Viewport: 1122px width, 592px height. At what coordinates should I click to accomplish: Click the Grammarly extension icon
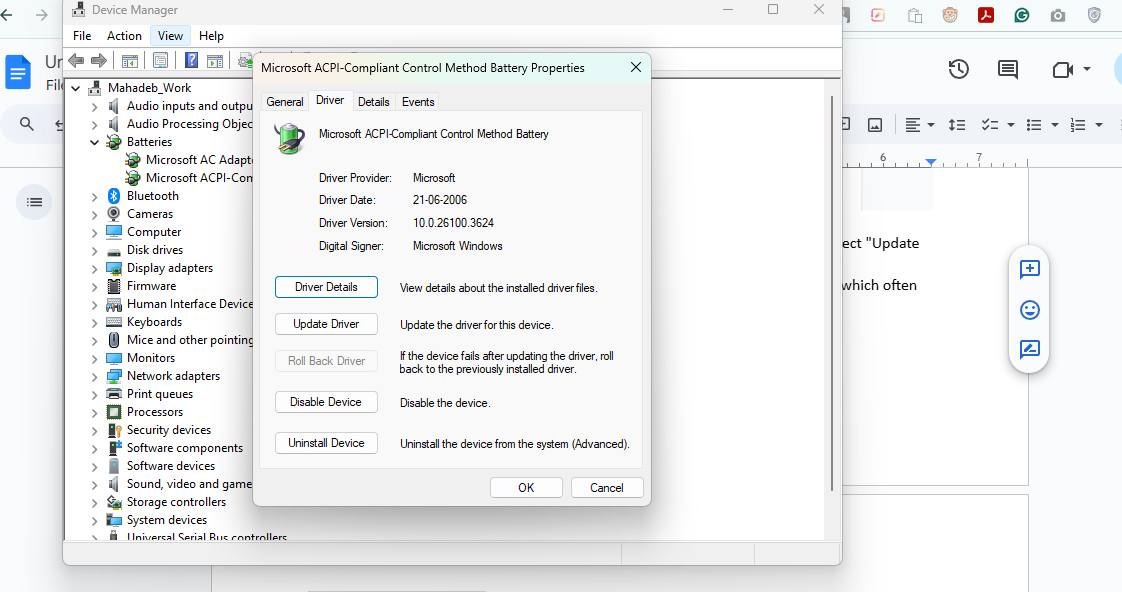(1021, 15)
